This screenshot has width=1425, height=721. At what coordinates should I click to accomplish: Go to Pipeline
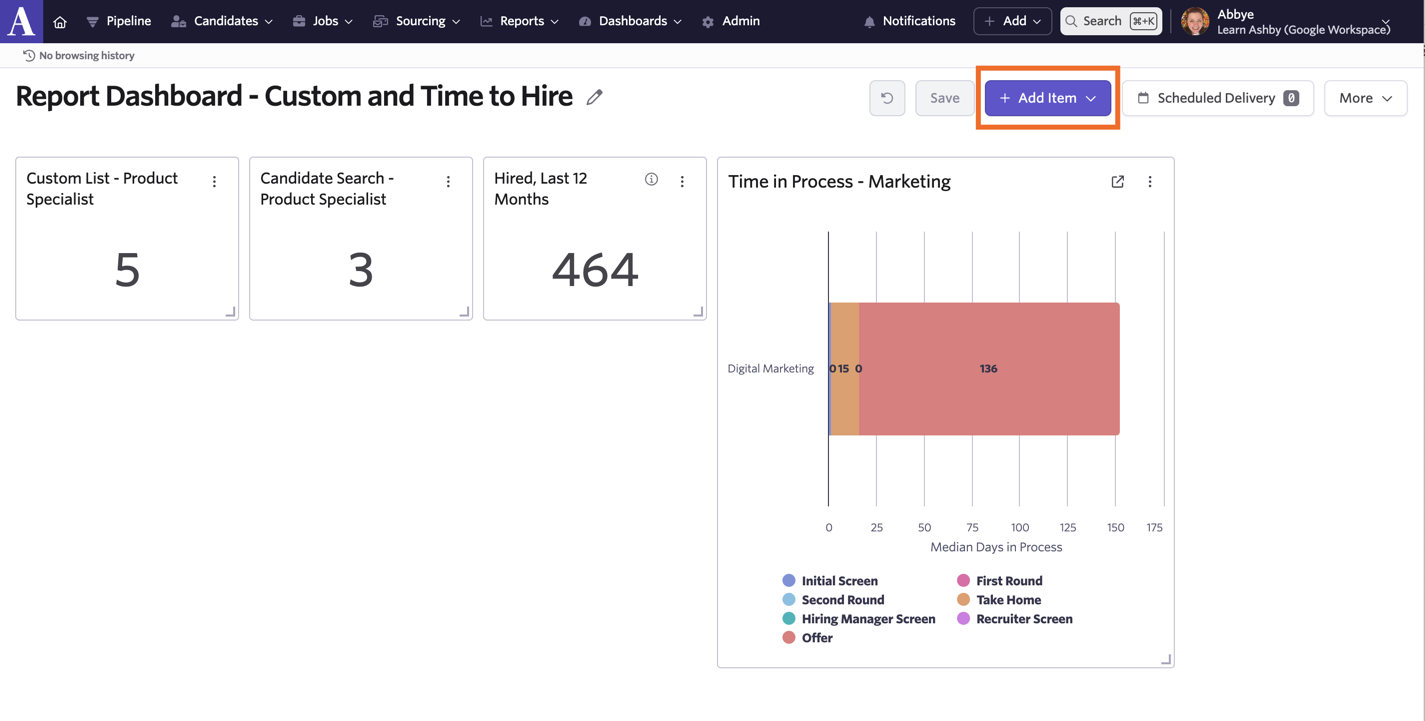tap(119, 21)
